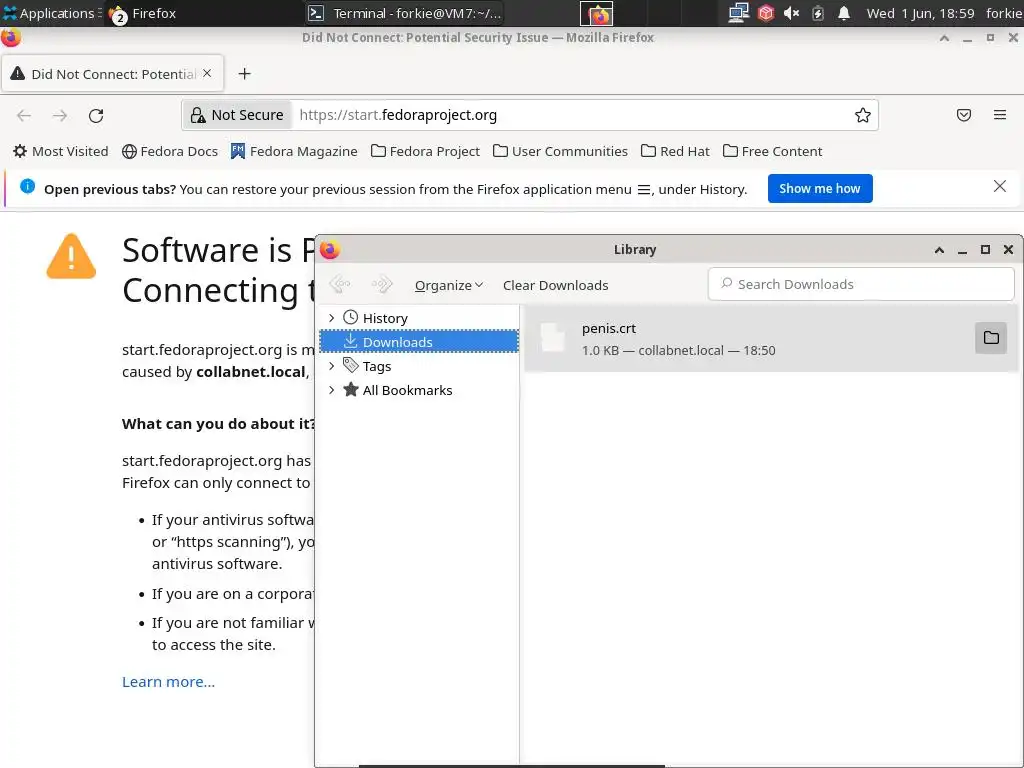This screenshot has height=768, width=1024.
Task: Dismiss the Open previous tabs notification
Action: (999, 186)
